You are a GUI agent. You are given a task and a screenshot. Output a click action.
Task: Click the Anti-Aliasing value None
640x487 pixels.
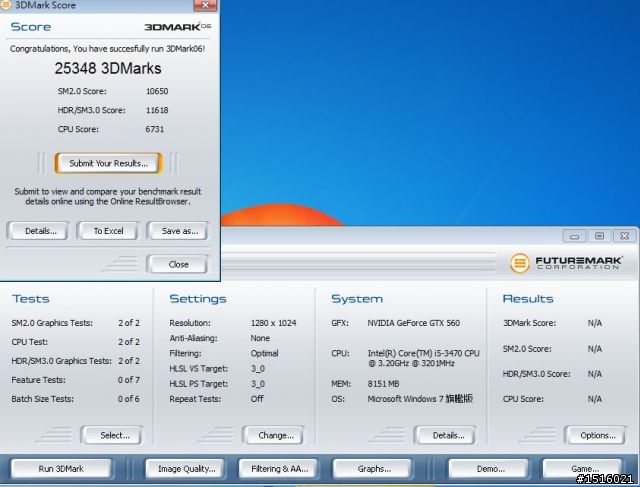tap(260, 338)
